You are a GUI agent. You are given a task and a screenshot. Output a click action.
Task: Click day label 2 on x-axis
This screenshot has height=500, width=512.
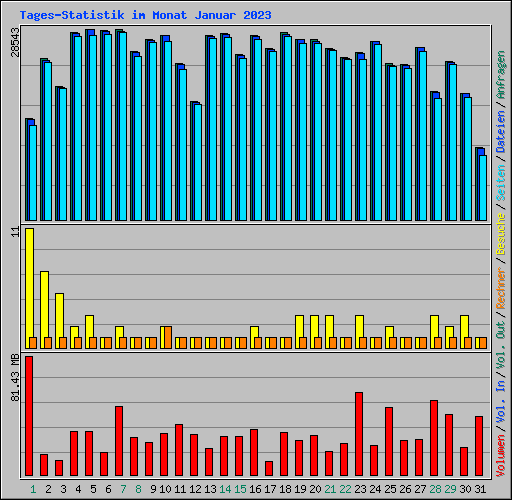coord(48,489)
